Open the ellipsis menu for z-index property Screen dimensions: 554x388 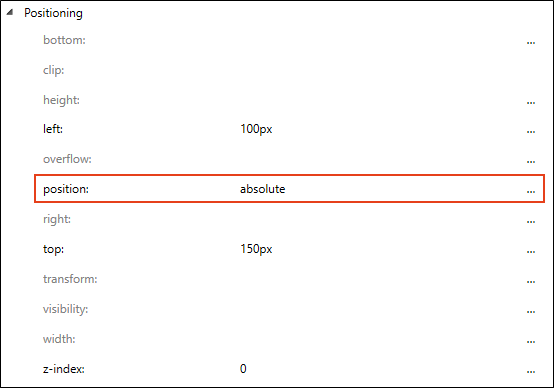pyautogui.click(x=531, y=372)
